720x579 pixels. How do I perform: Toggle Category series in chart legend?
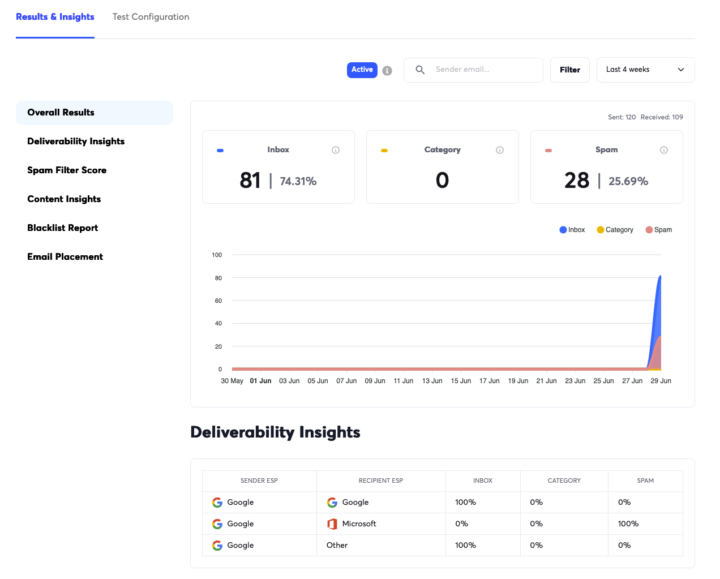(615, 230)
